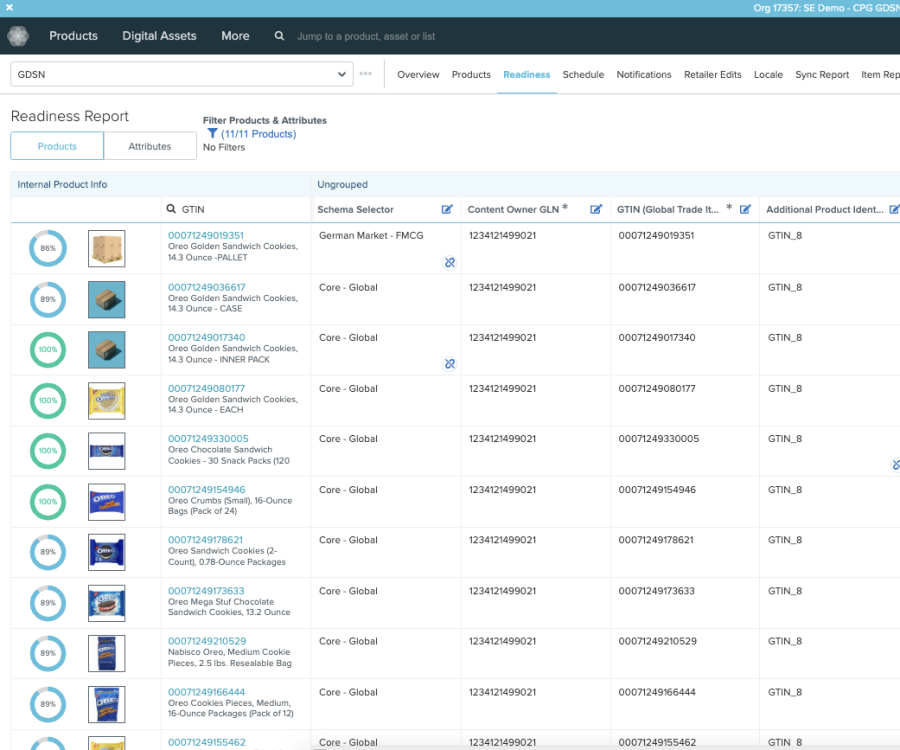Focus the Jump to a product search field

pos(366,36)
